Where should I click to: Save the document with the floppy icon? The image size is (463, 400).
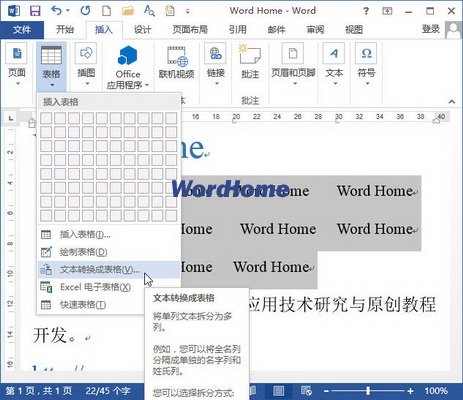tap(35, 11)
